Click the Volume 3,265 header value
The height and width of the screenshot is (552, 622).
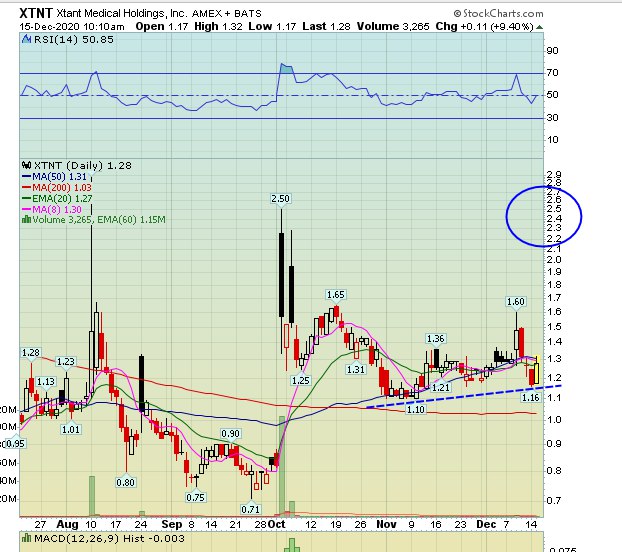pos(393,27)
